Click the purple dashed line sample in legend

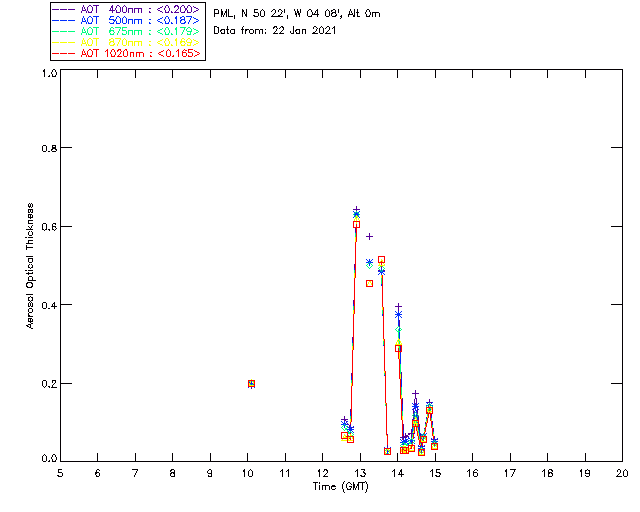point(64,9)
